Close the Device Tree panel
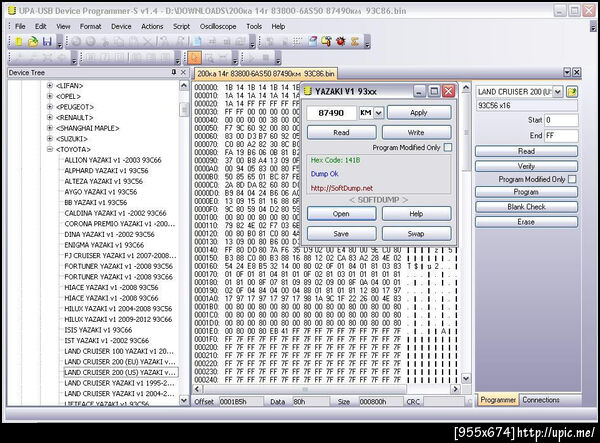This screenshot has height=443, width=600. coord(183,72)
